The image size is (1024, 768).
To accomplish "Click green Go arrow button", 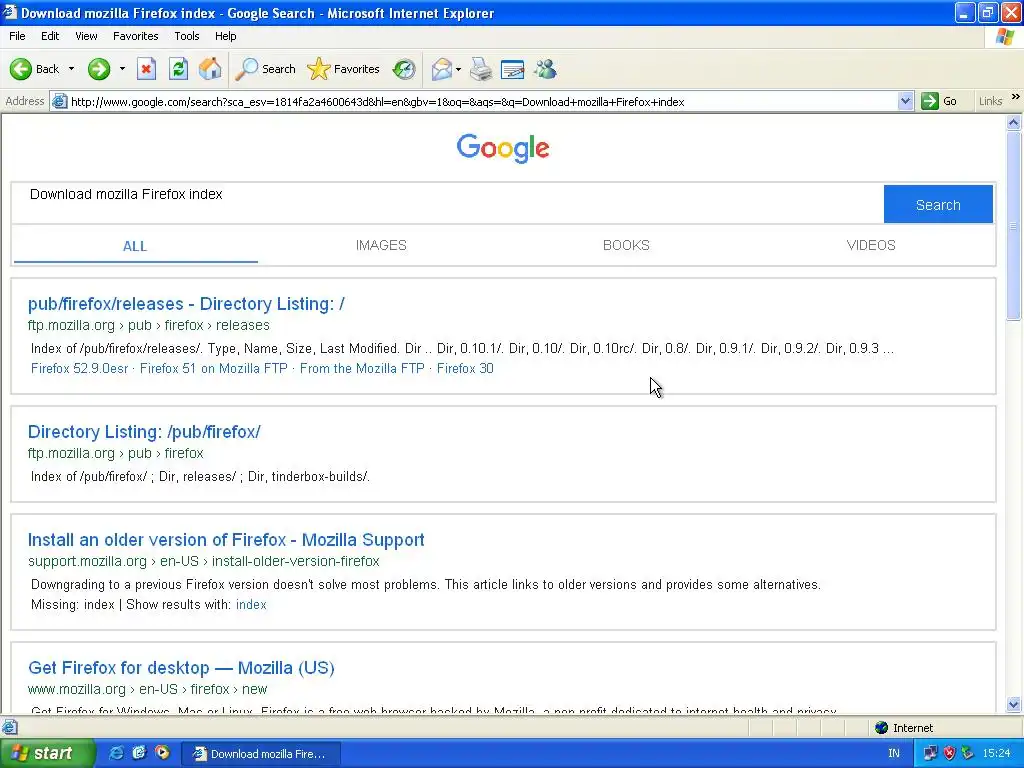I will tap(929, 101).
